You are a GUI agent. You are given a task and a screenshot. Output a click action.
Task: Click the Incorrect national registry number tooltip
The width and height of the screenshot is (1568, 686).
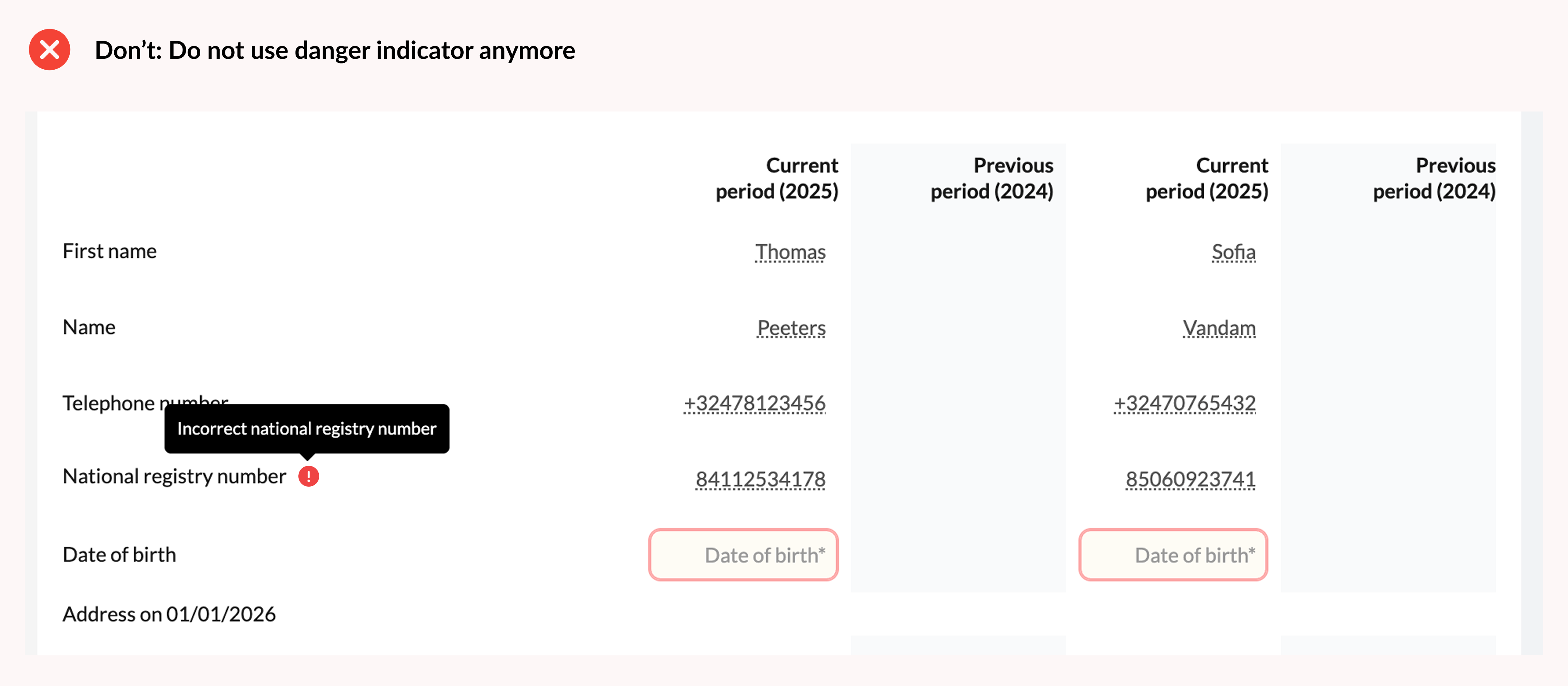click(x=307, y=429)
